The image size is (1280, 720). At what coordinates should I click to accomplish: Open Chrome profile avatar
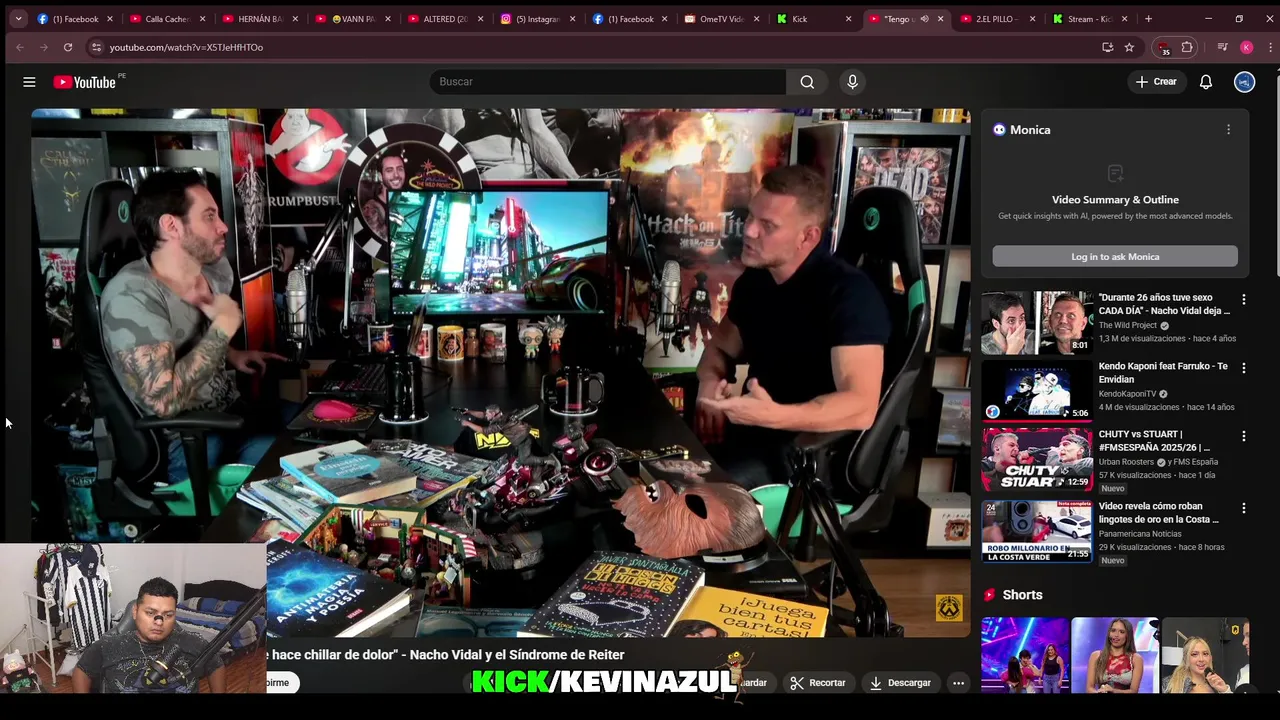(1246, 47)
